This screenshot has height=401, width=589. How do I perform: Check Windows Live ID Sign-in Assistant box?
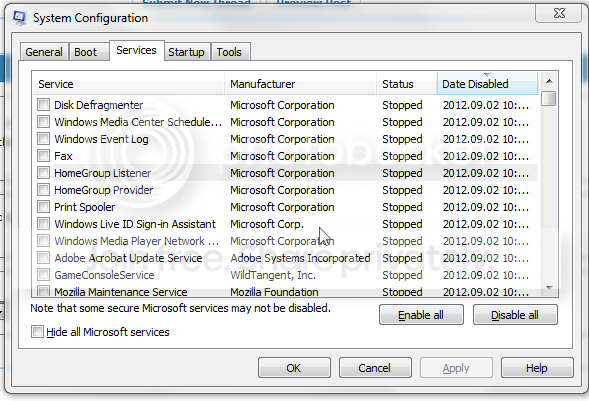tap(44, 224)
